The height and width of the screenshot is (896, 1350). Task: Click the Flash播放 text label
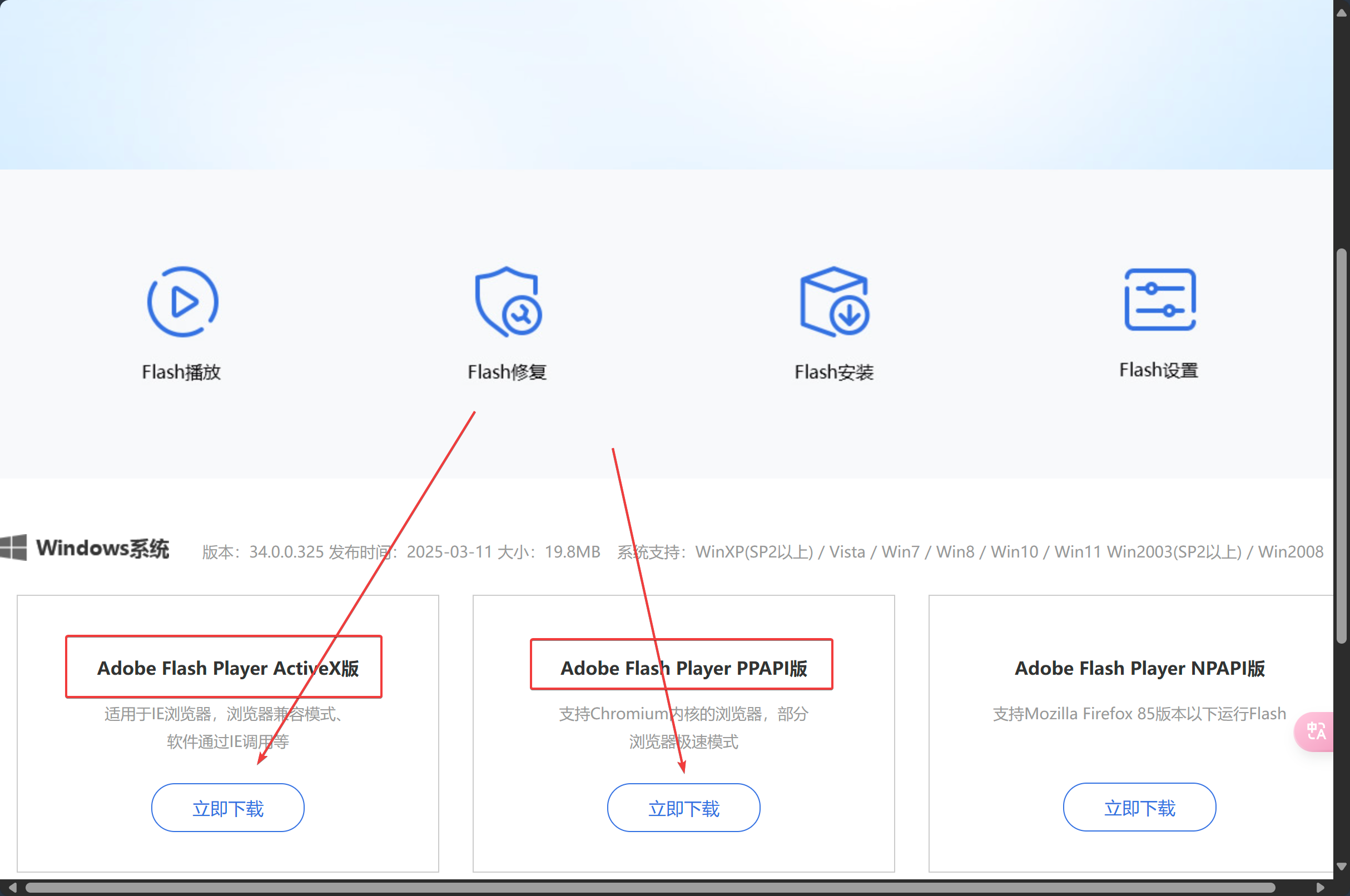(181, 372)
